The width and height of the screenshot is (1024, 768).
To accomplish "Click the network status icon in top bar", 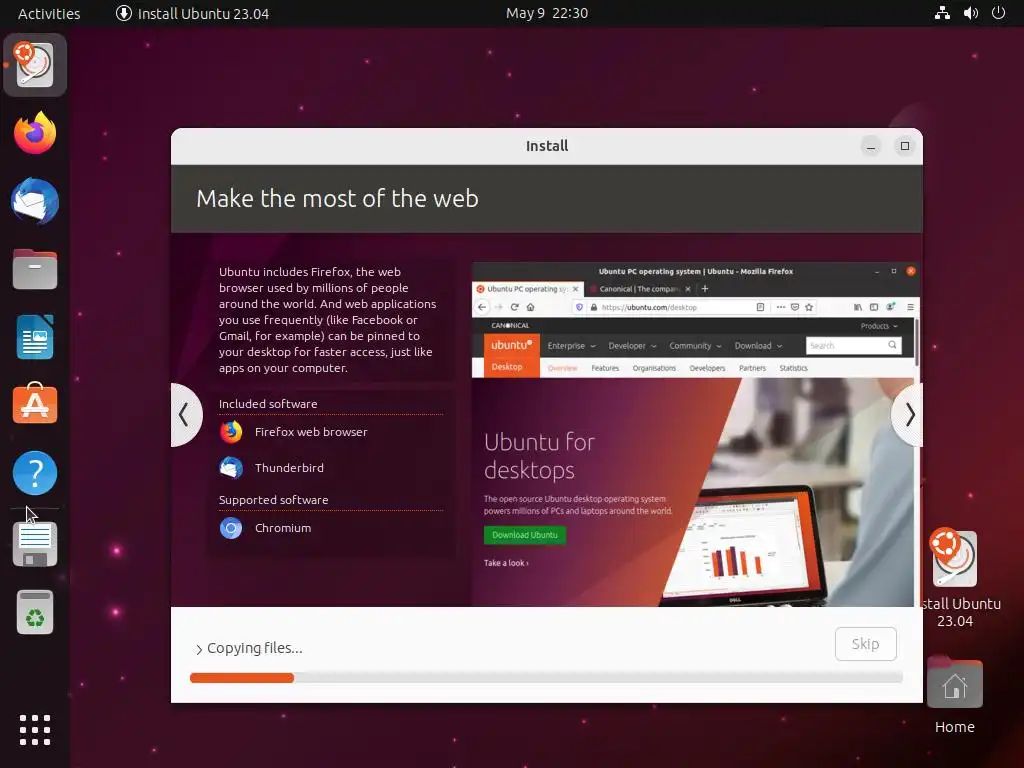I will 942,13.
